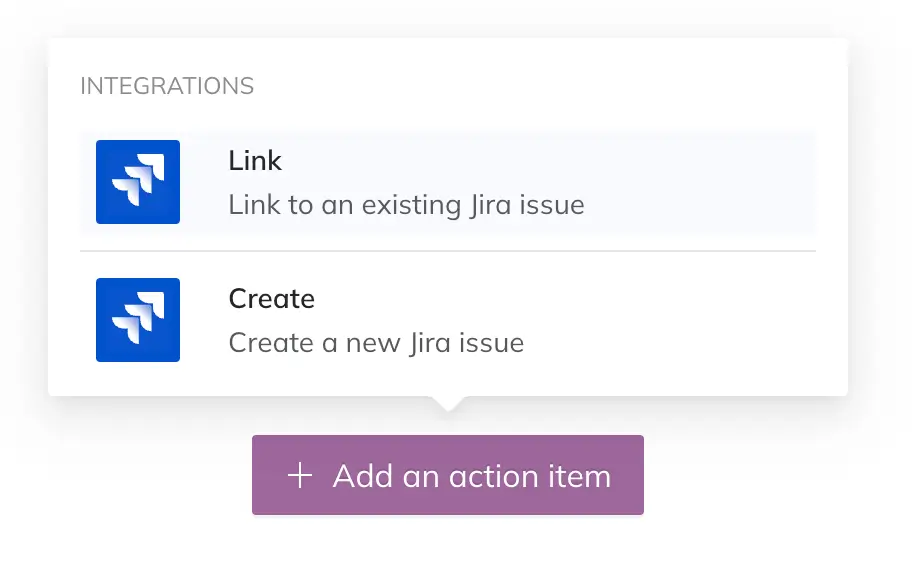The image size is (914, 562).
Task: Click right edge of the purple button
Action: pyautogui.click(x=634, y=476)
